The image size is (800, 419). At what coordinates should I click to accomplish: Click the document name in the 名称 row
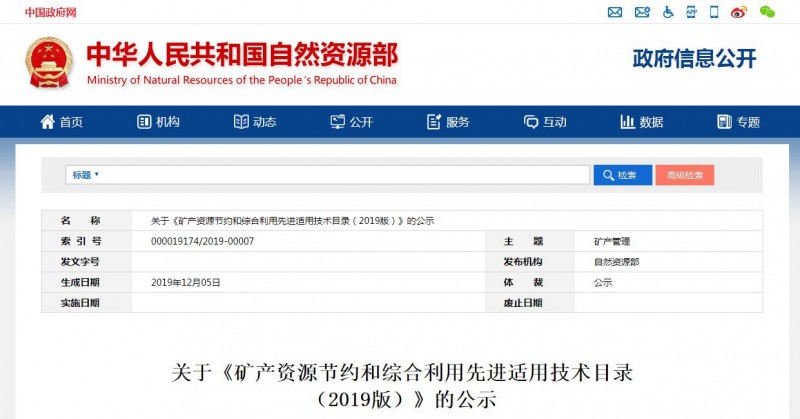(x=292, y=221)
